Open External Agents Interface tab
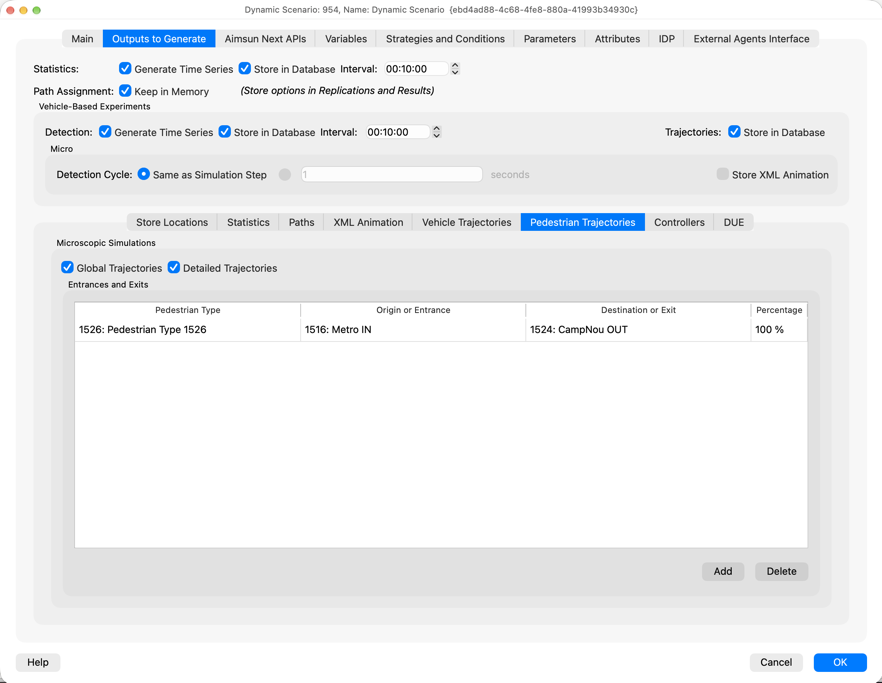 tap(752, 39)
